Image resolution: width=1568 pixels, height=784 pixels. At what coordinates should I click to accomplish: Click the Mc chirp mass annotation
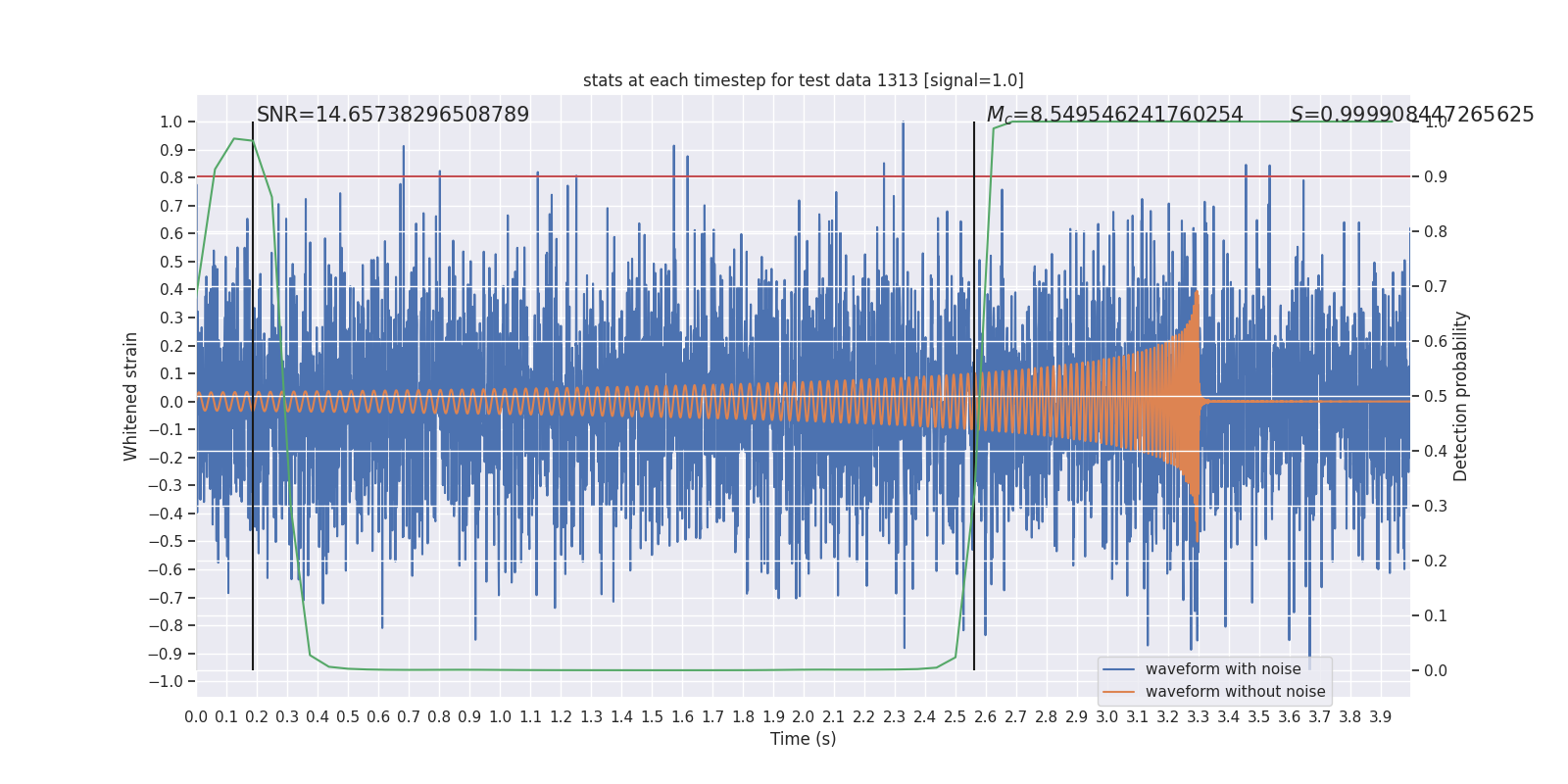(1114, 115)
